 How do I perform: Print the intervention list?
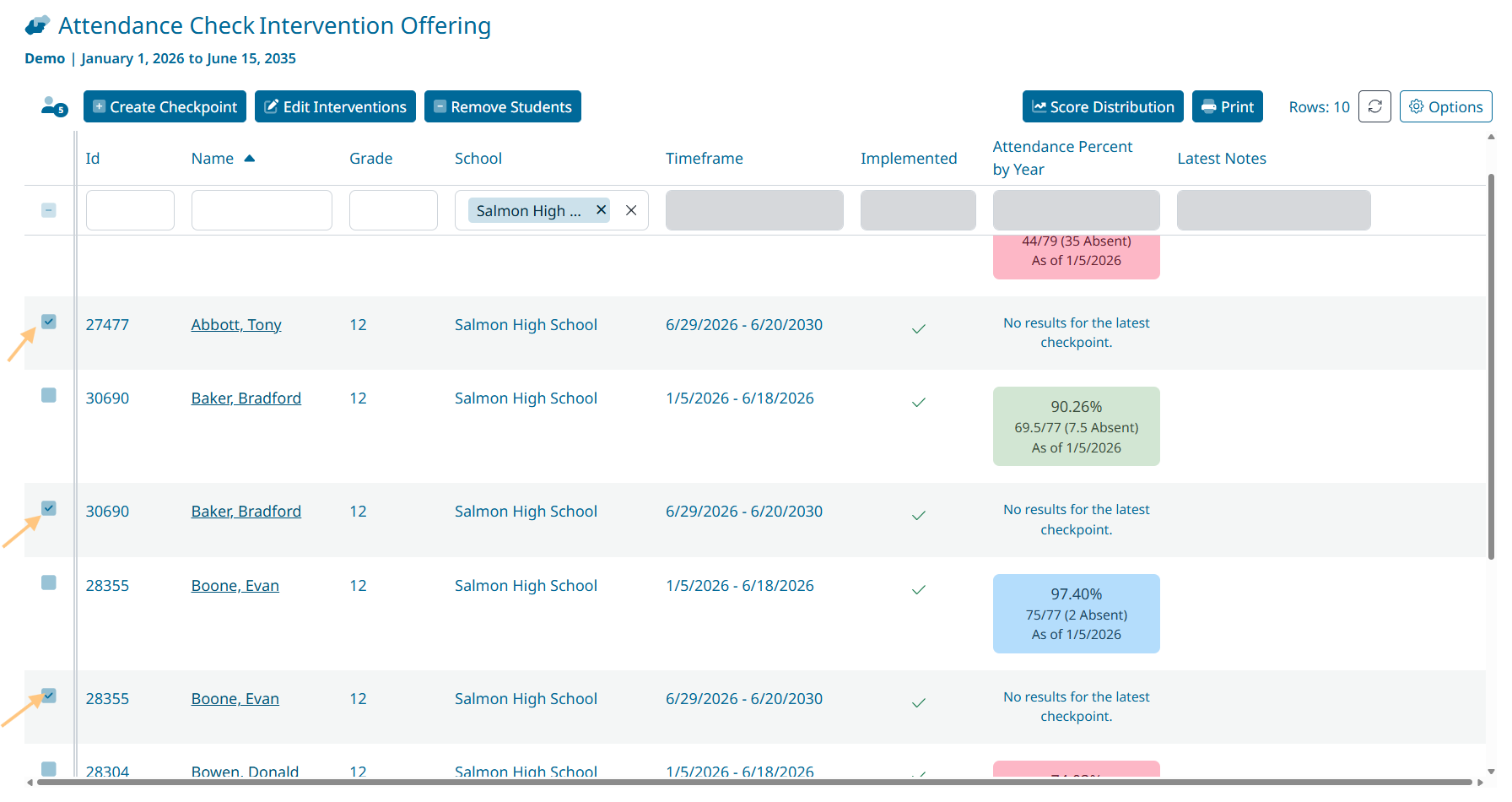pyautogui.click(x=1227, y=107)
